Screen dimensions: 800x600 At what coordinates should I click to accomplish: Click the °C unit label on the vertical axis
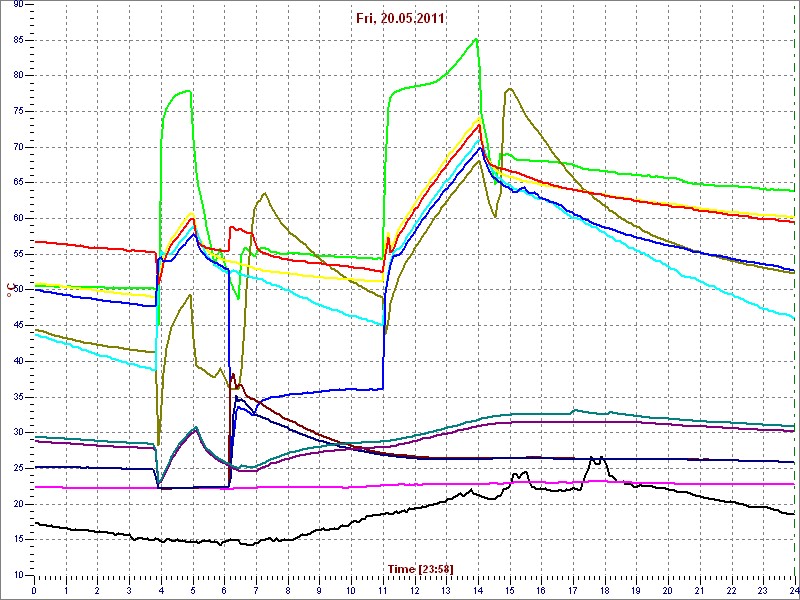click(9, 291)
